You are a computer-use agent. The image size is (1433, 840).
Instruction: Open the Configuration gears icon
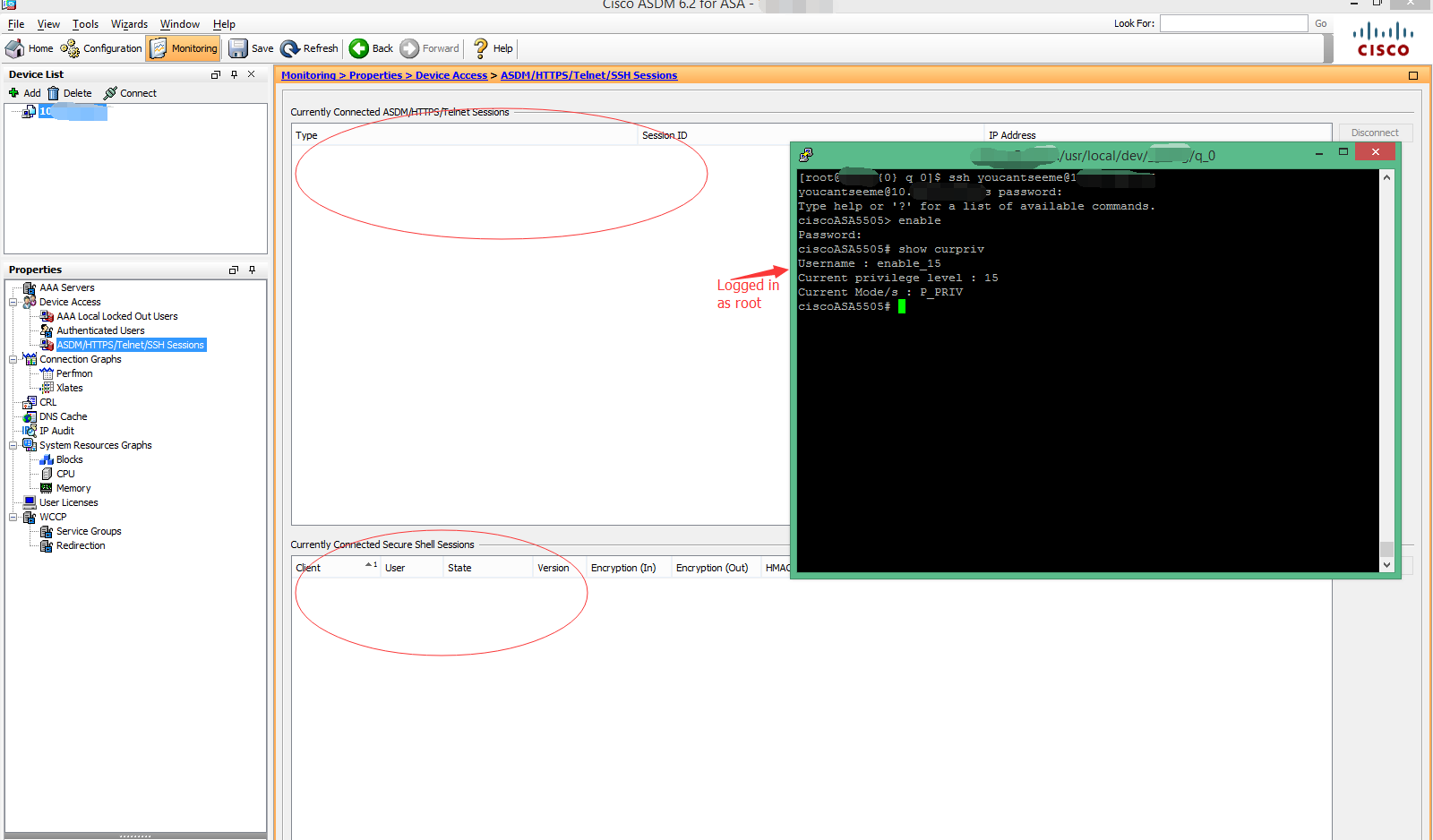(70, 48)
